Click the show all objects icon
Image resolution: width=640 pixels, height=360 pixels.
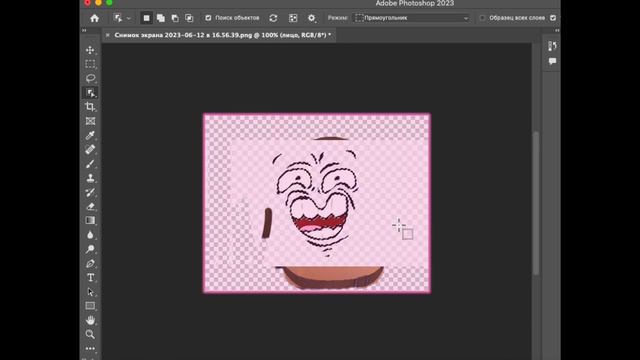tap(293, 18)
